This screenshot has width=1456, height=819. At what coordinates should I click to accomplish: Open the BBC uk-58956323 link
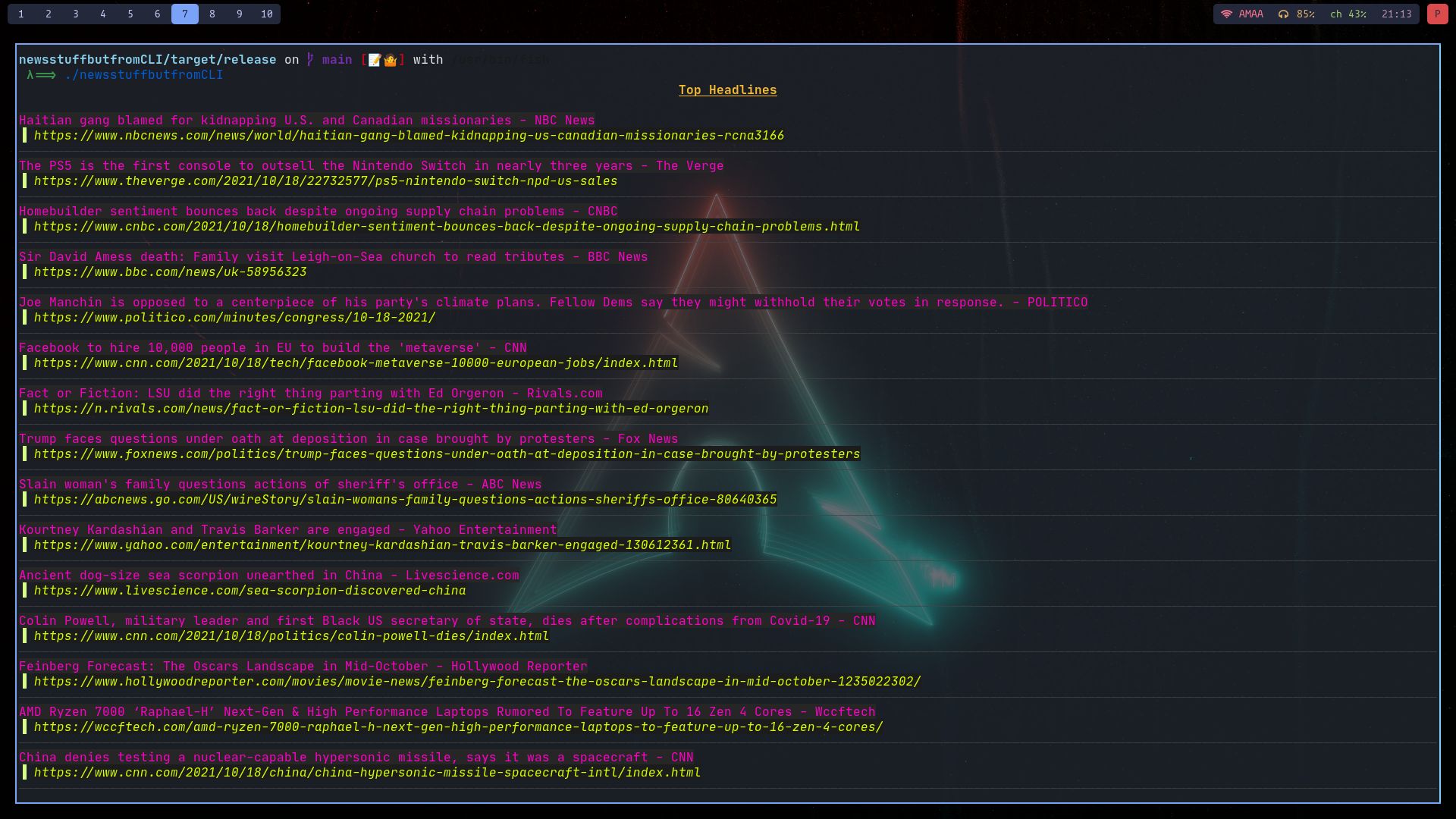click(170, 272)
